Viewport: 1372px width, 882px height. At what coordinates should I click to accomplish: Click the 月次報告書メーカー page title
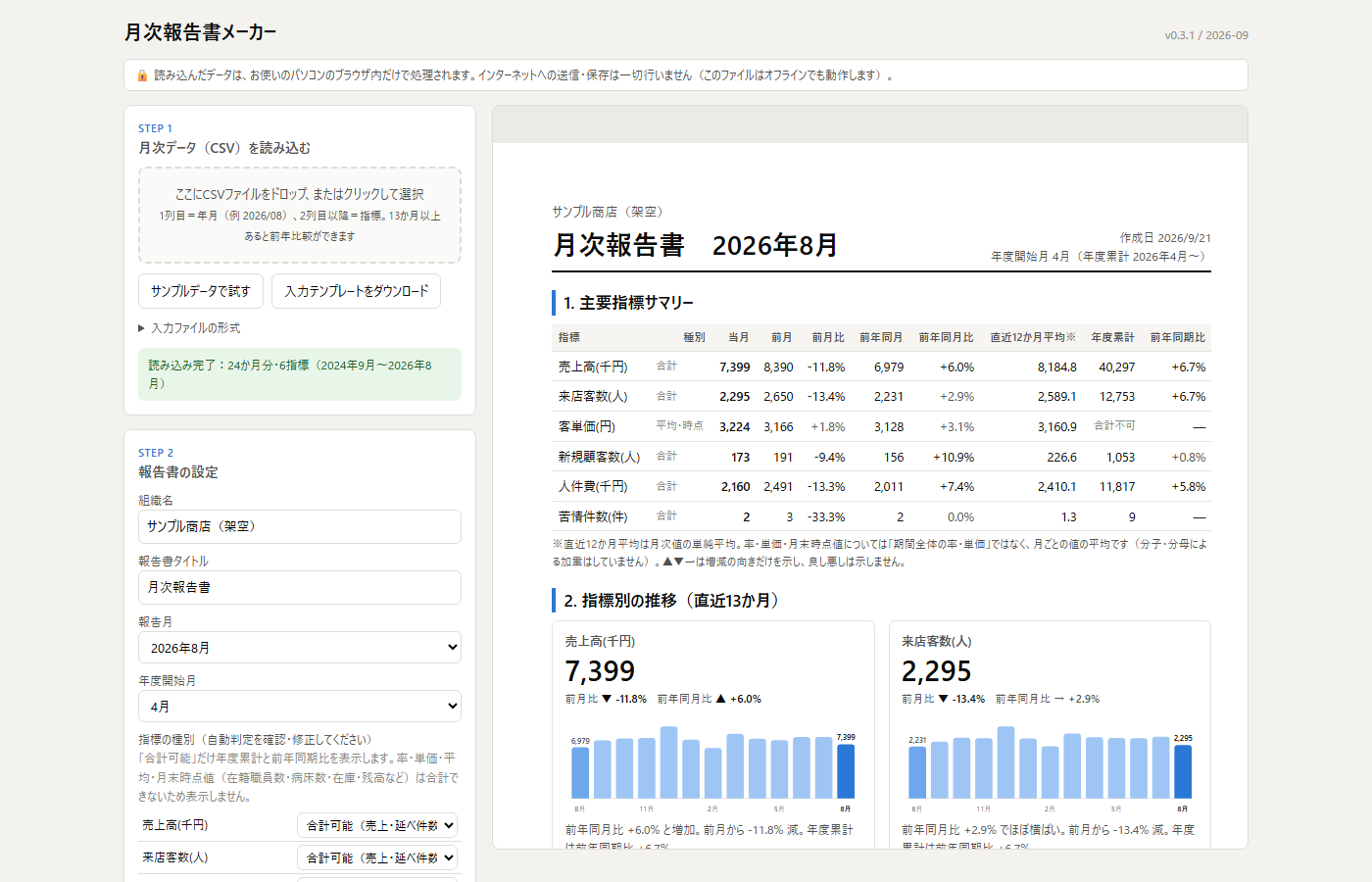pos(200,32)
